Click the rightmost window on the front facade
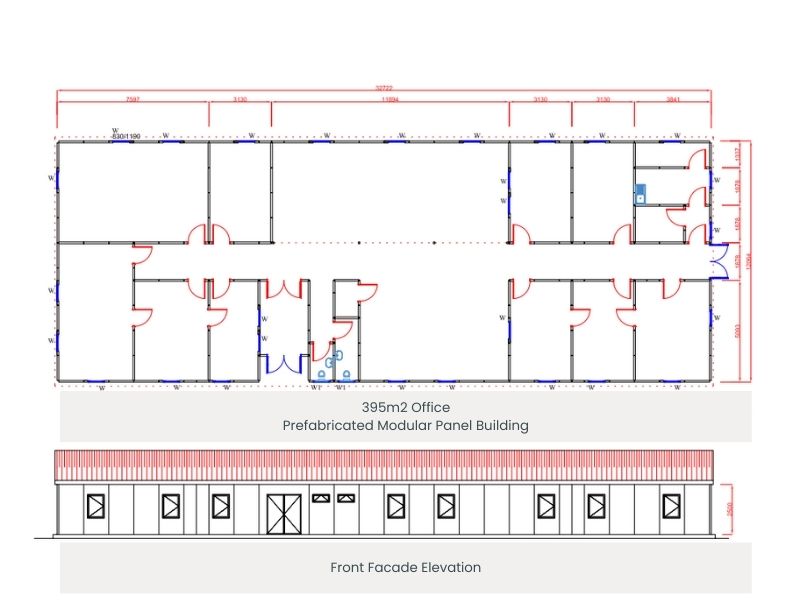Image resolution: width=800 pixels, height=600 pixels. click(x=653, y=508)
